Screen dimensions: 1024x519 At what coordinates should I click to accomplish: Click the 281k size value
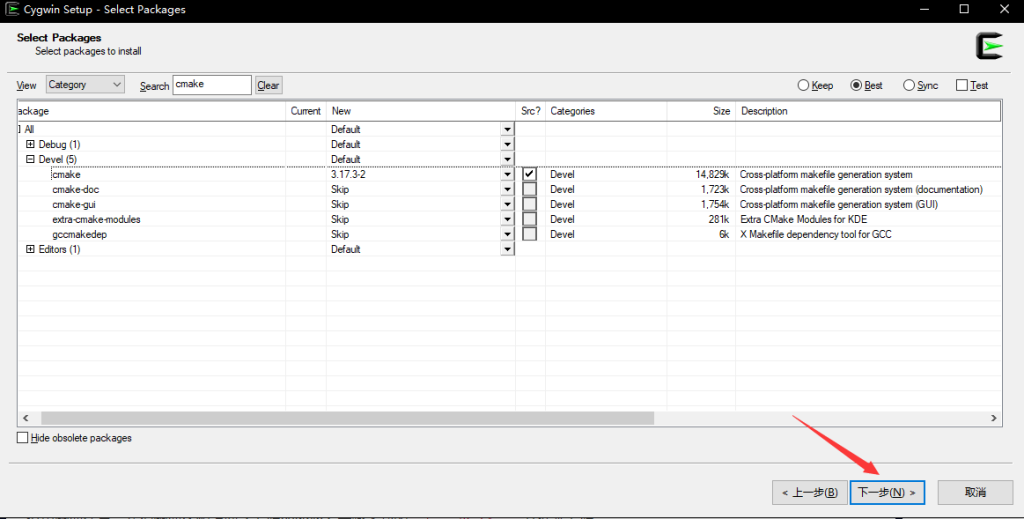pyautogui.click(x=719, y=219)
